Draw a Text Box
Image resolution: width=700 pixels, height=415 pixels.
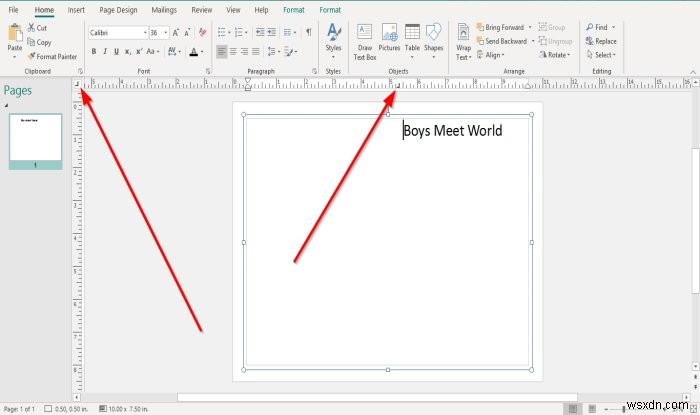[365, 42]
